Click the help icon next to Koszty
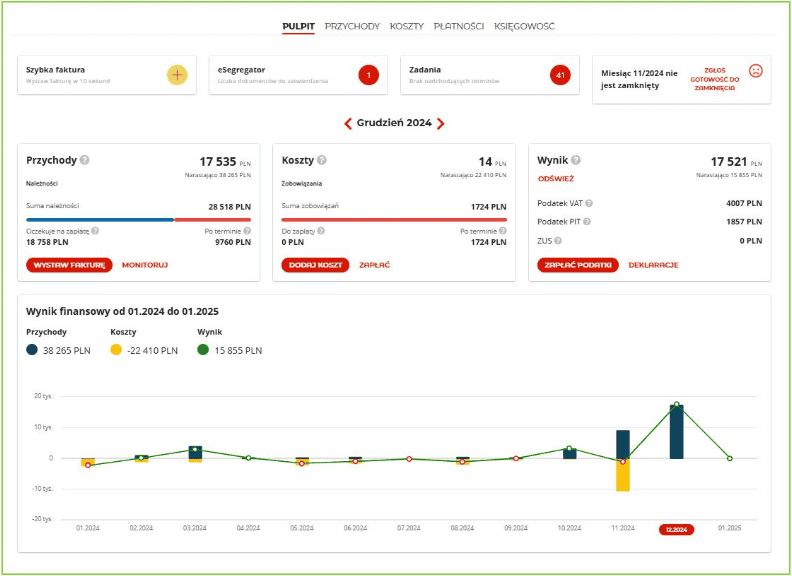792x576 pixels. tap(322, 160)
